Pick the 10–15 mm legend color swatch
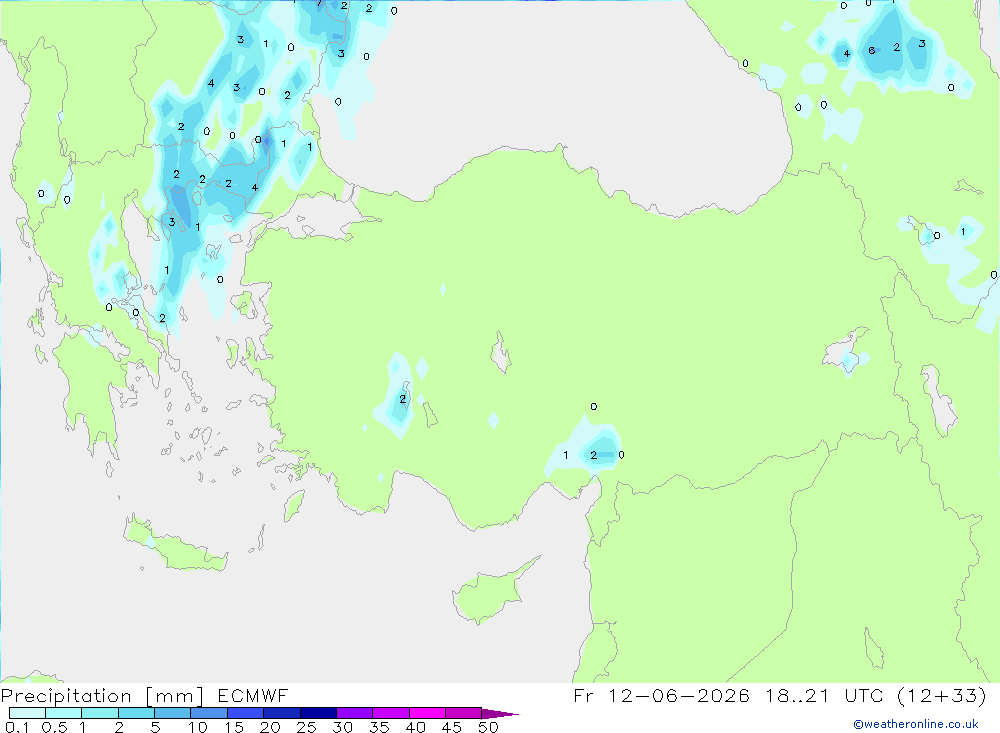 (x=209, y=713)
